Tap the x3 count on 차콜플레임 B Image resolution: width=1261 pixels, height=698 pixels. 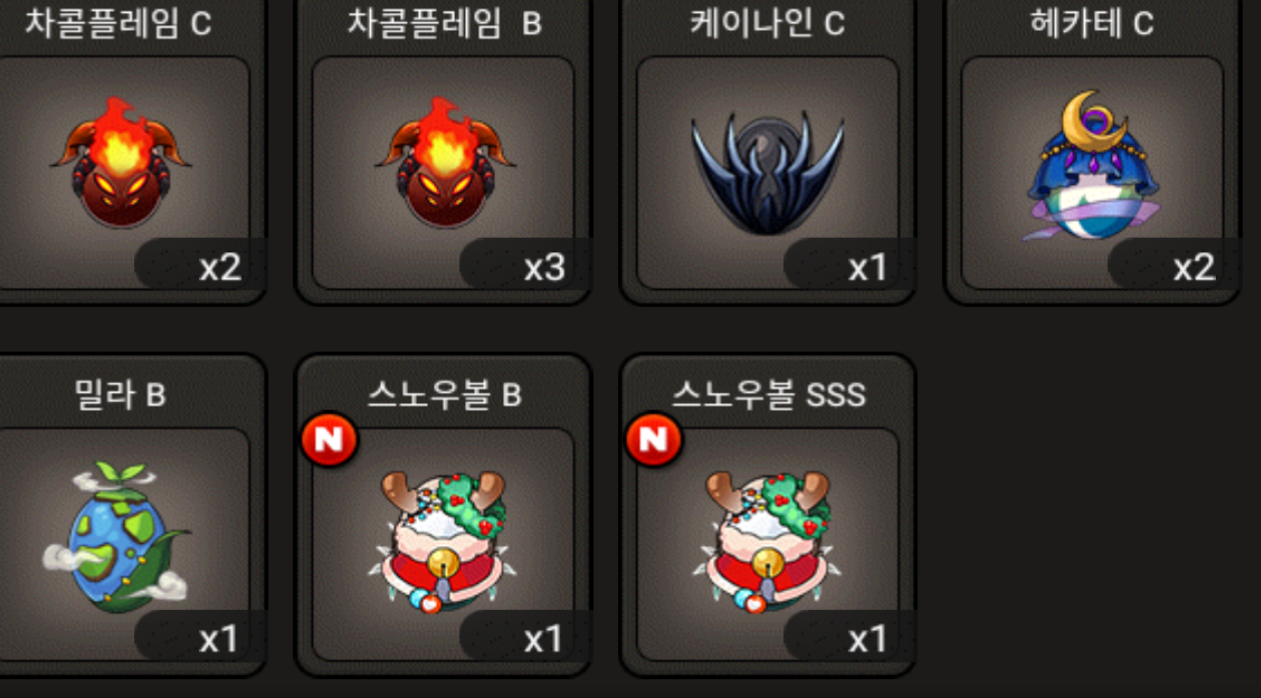[544, 268]
